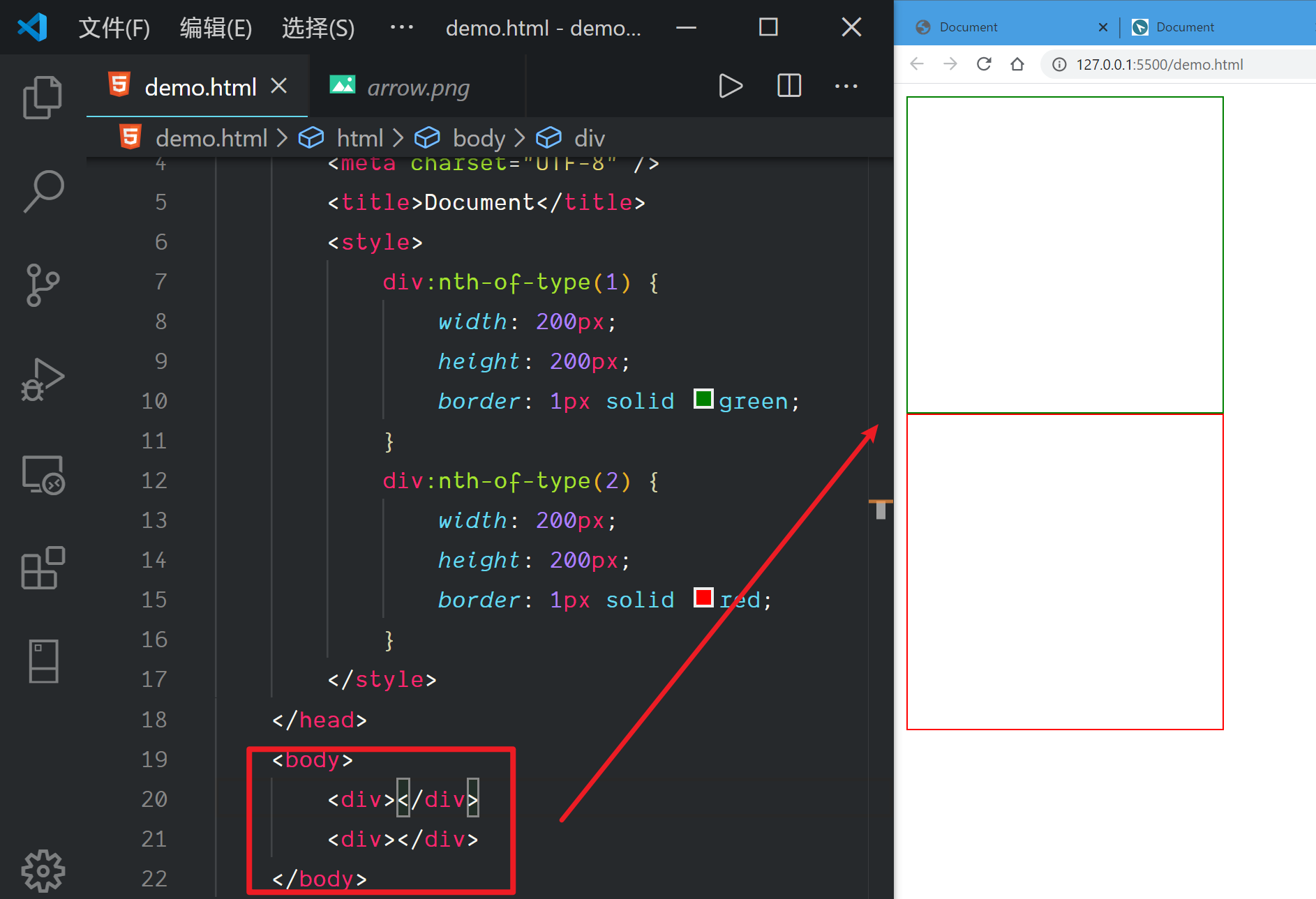Place cursor on div:nth-of-type(1) selector
The width and height of the screenshot is (1316, 899).
(x=507, y=282)
